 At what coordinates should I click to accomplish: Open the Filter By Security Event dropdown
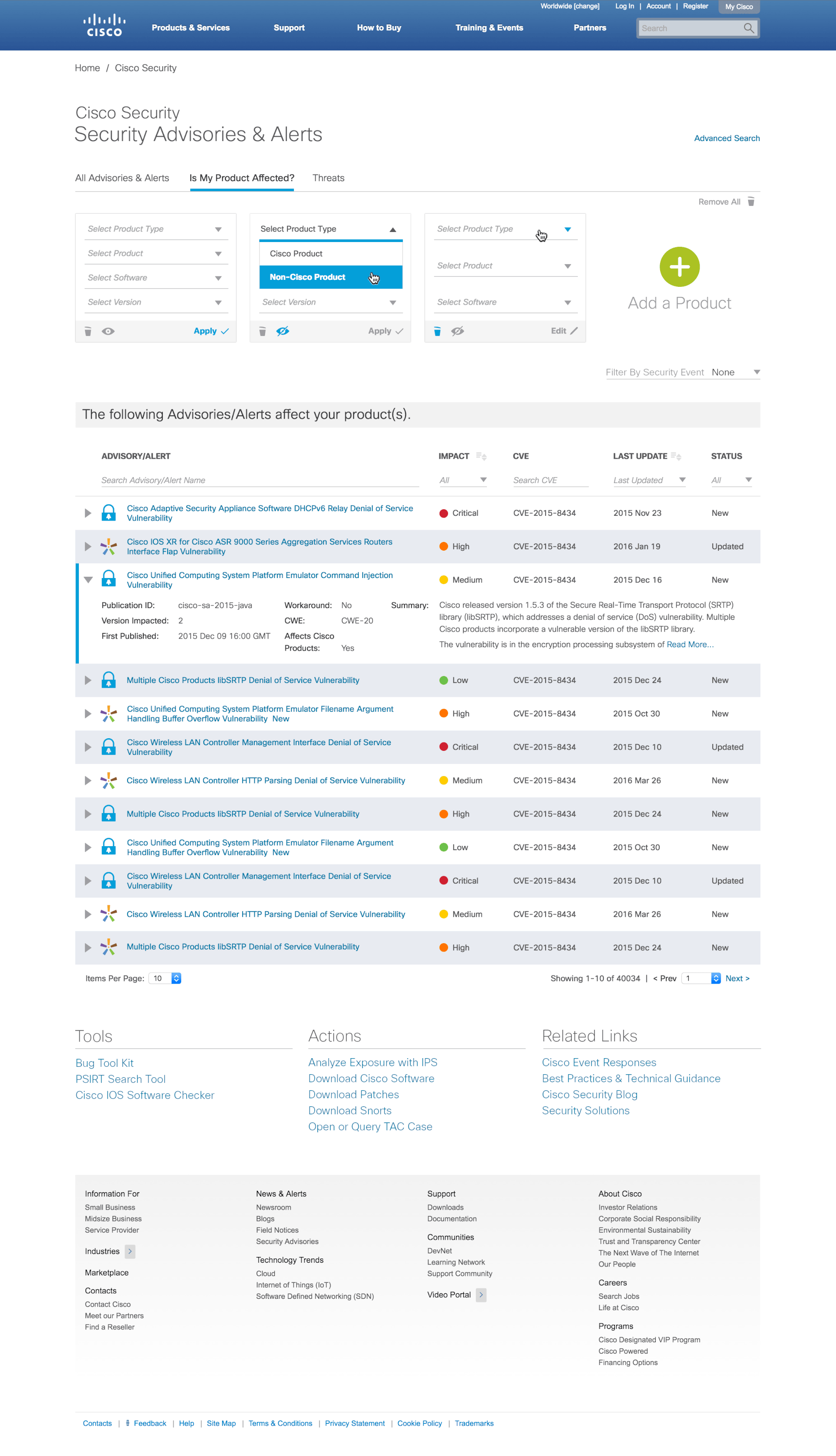click(x=735, y=373)
